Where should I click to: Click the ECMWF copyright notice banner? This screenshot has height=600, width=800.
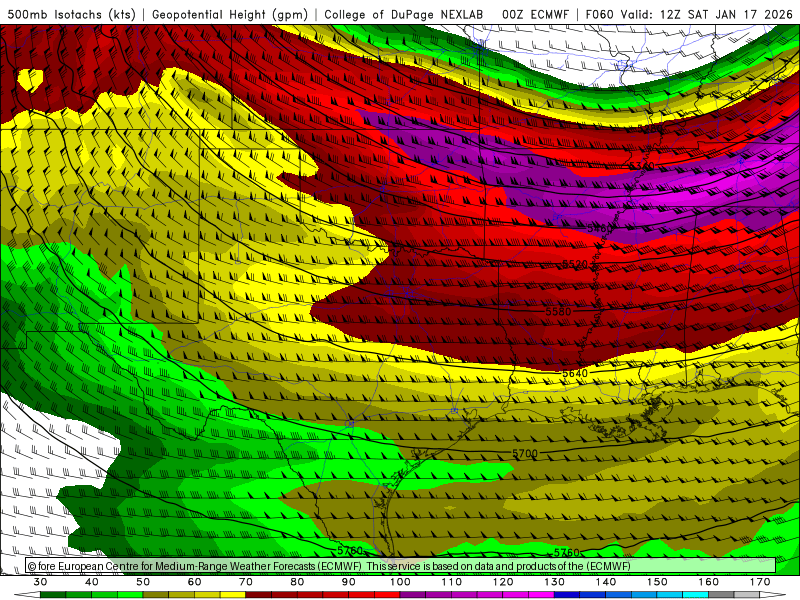[401, 566]
